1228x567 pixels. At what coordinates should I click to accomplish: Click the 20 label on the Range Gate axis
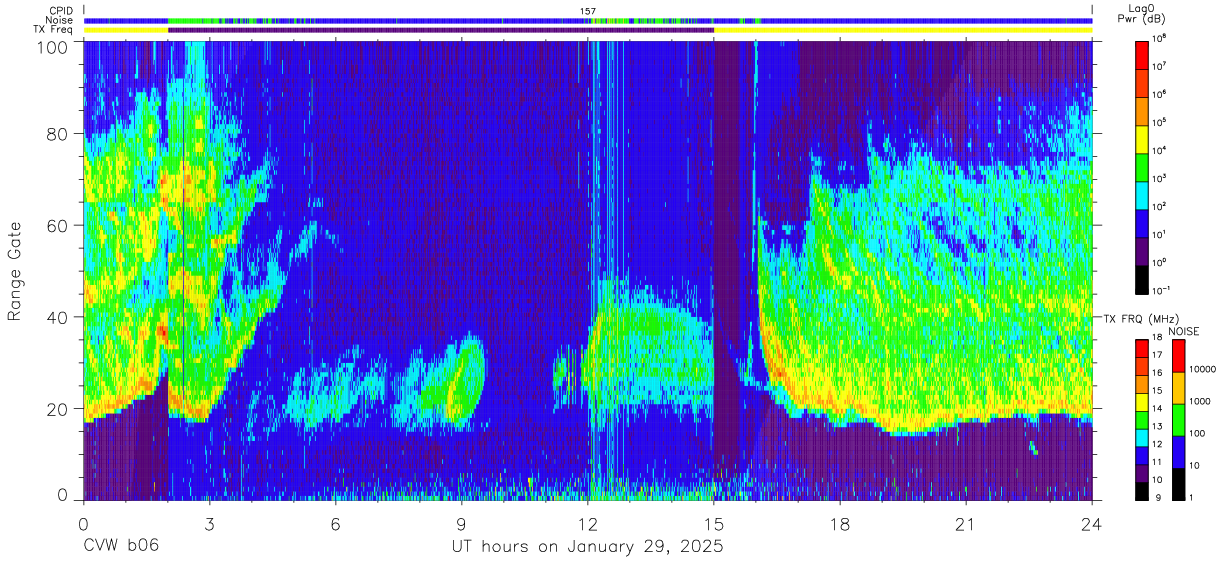tap(57, 408)
